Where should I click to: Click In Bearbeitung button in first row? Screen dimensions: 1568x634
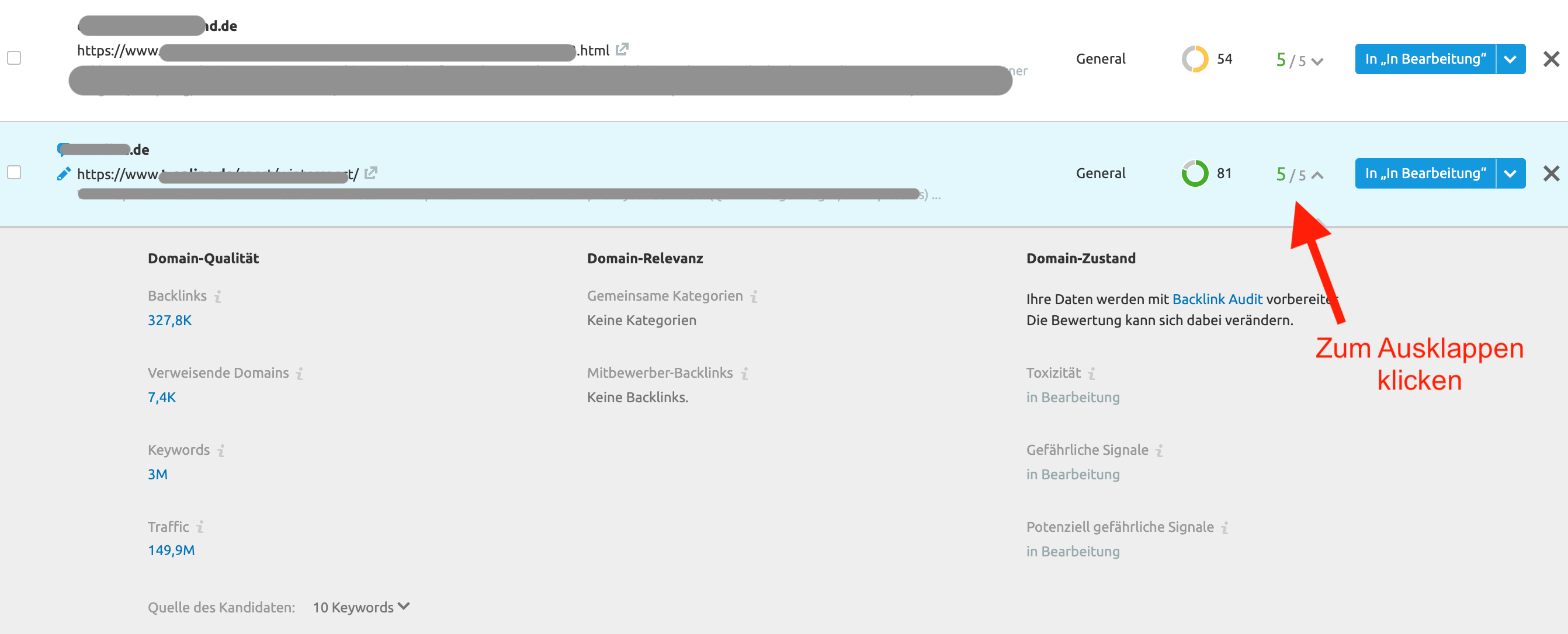click(x=1425, y=59)
